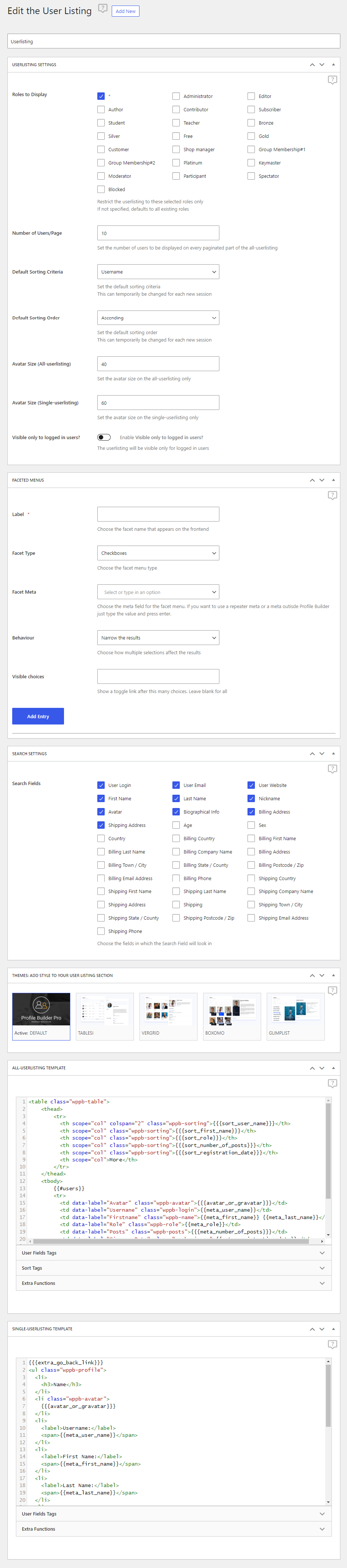Move Faceted Menus panel down
Viewport: 347px width, 1568px height.
pyautogui.click(x=322, y=480)
